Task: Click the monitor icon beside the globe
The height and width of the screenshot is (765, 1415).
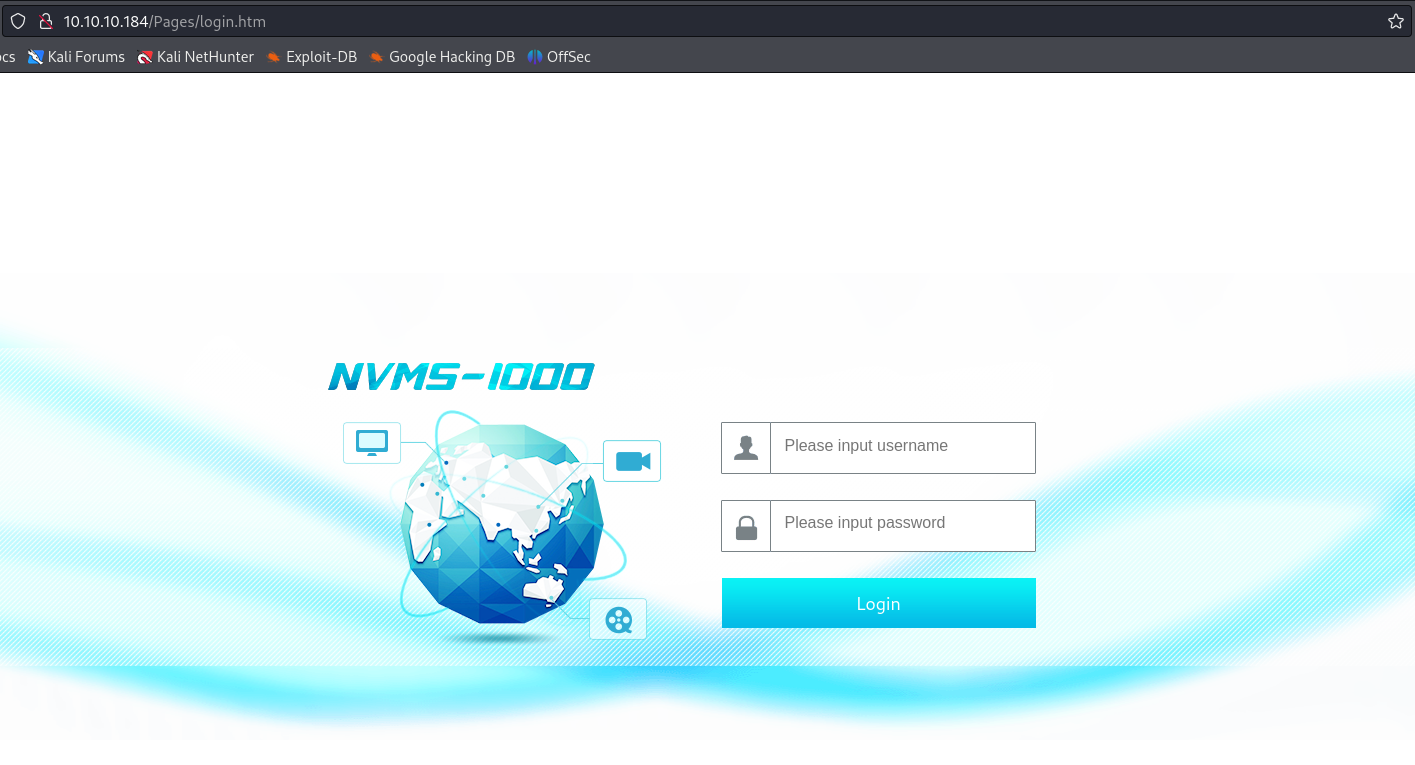Action: [372, 443]
